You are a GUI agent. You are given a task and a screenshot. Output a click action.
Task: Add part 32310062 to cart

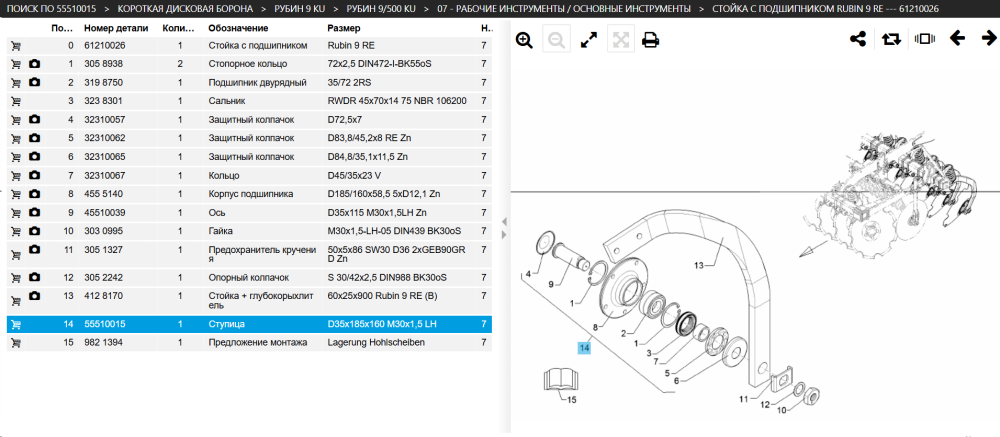[16, 138]
